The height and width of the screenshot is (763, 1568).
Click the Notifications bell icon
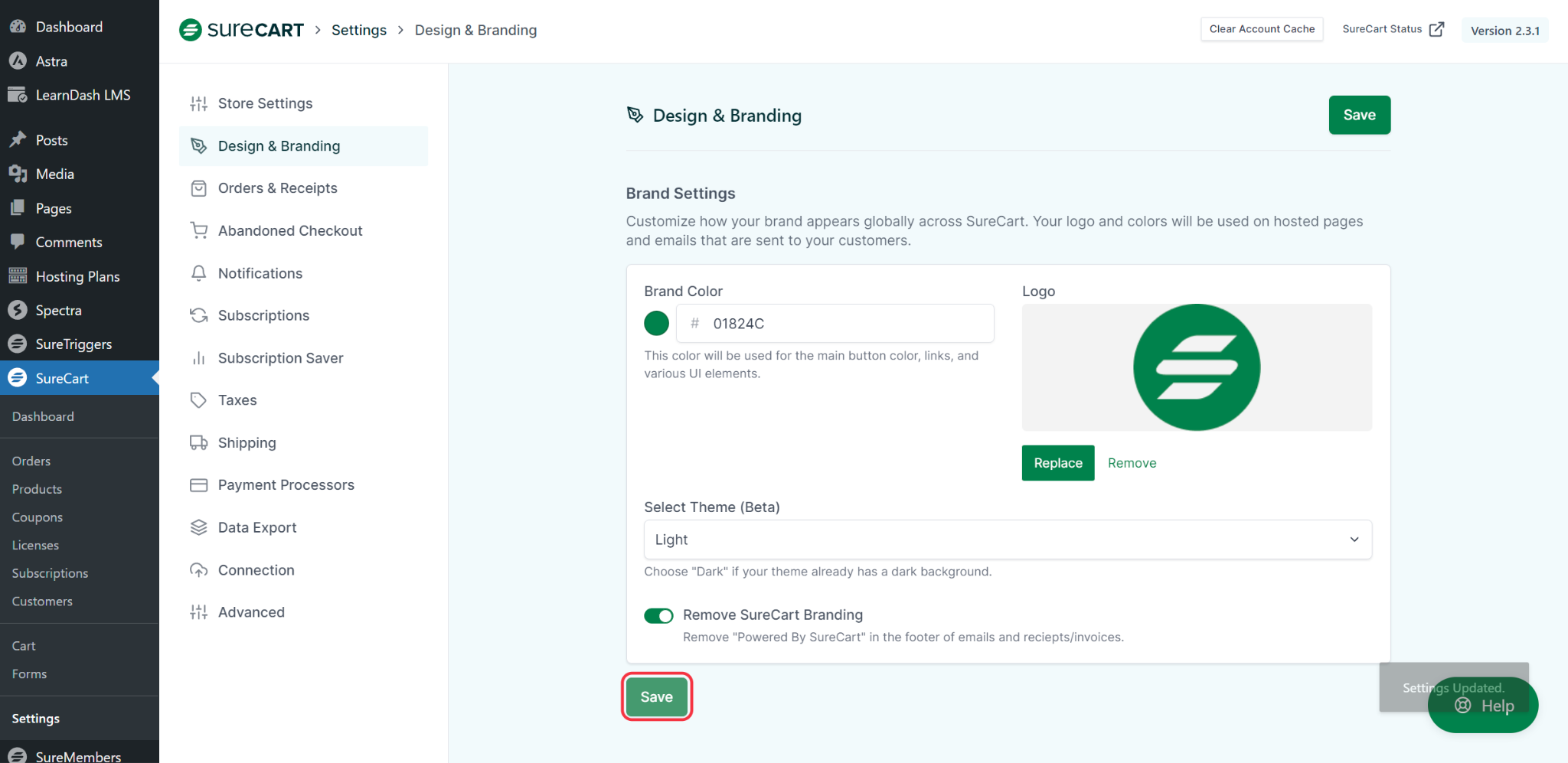point(199,273)
